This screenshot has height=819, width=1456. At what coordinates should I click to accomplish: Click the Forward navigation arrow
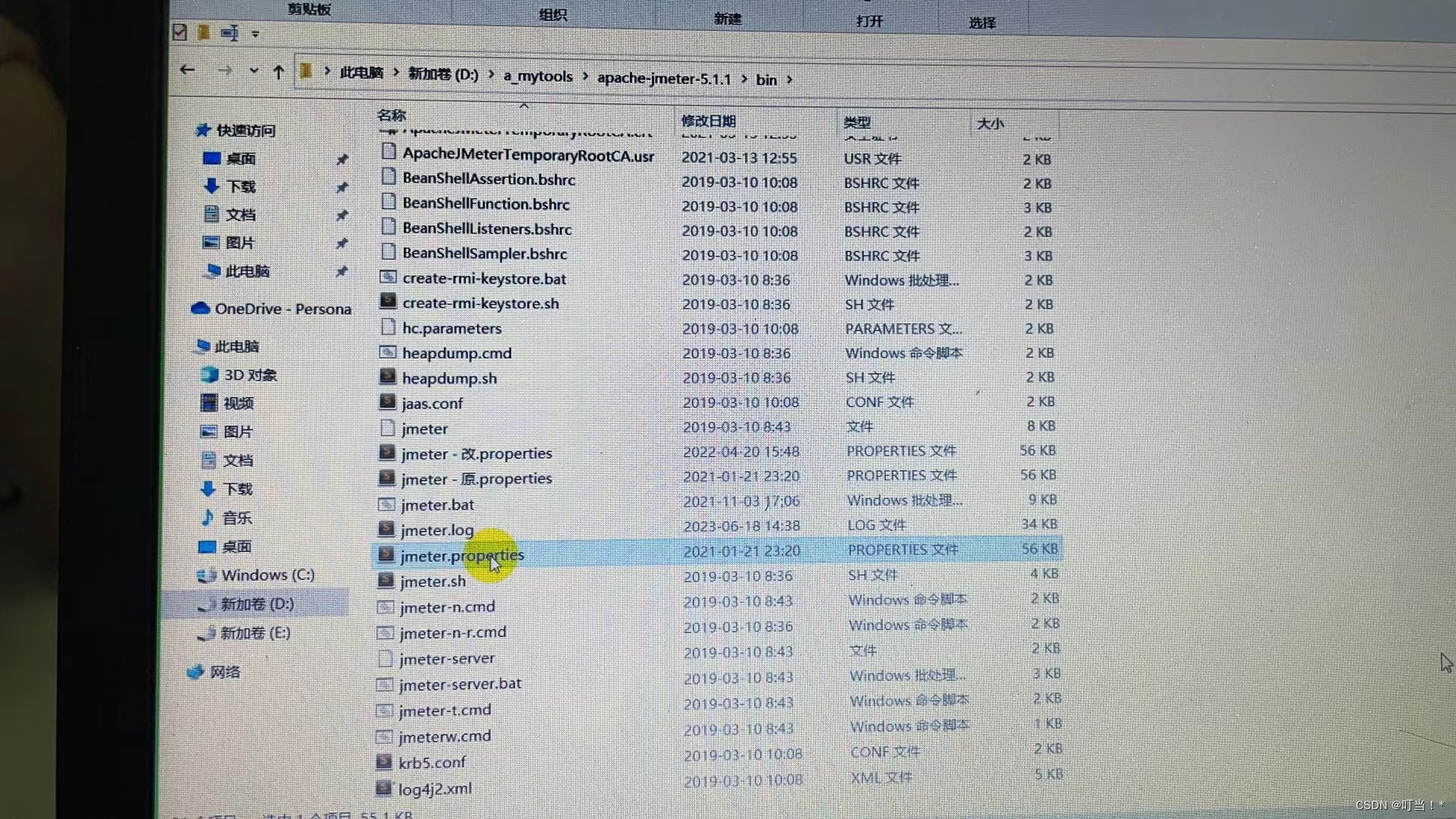tap(225, 71)
